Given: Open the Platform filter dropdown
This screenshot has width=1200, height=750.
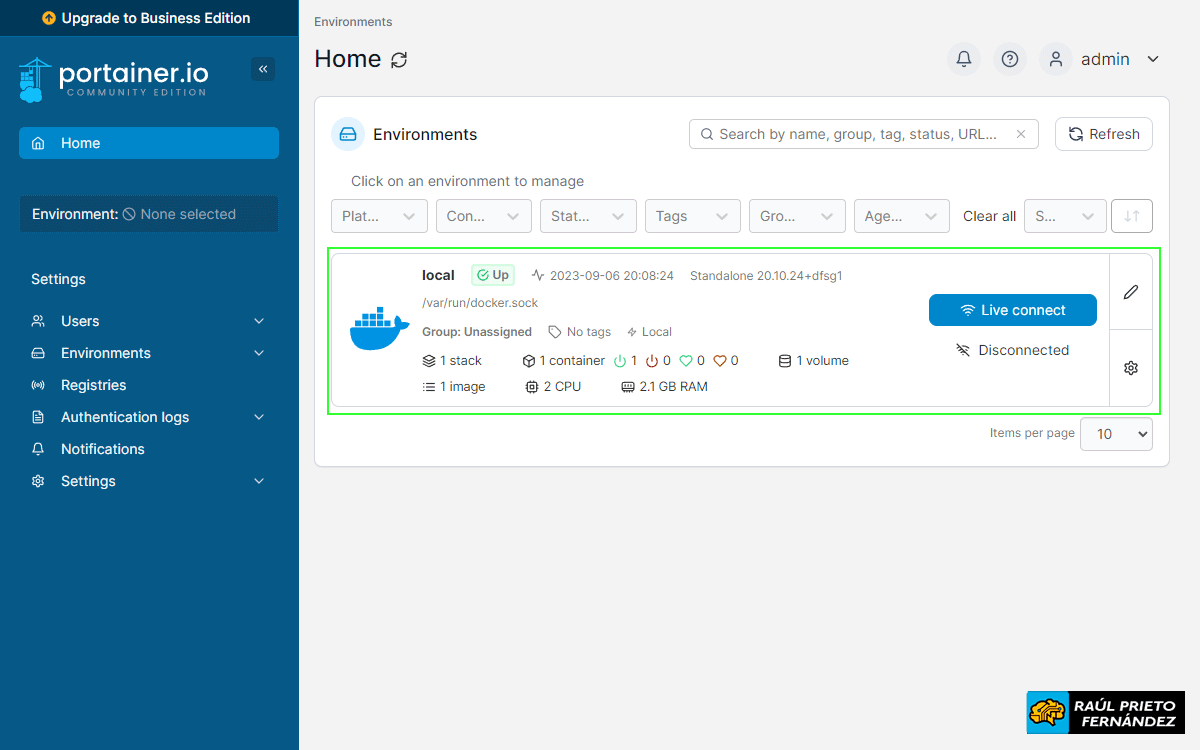Looking at the screenshot, I should [x=379, y=216].
